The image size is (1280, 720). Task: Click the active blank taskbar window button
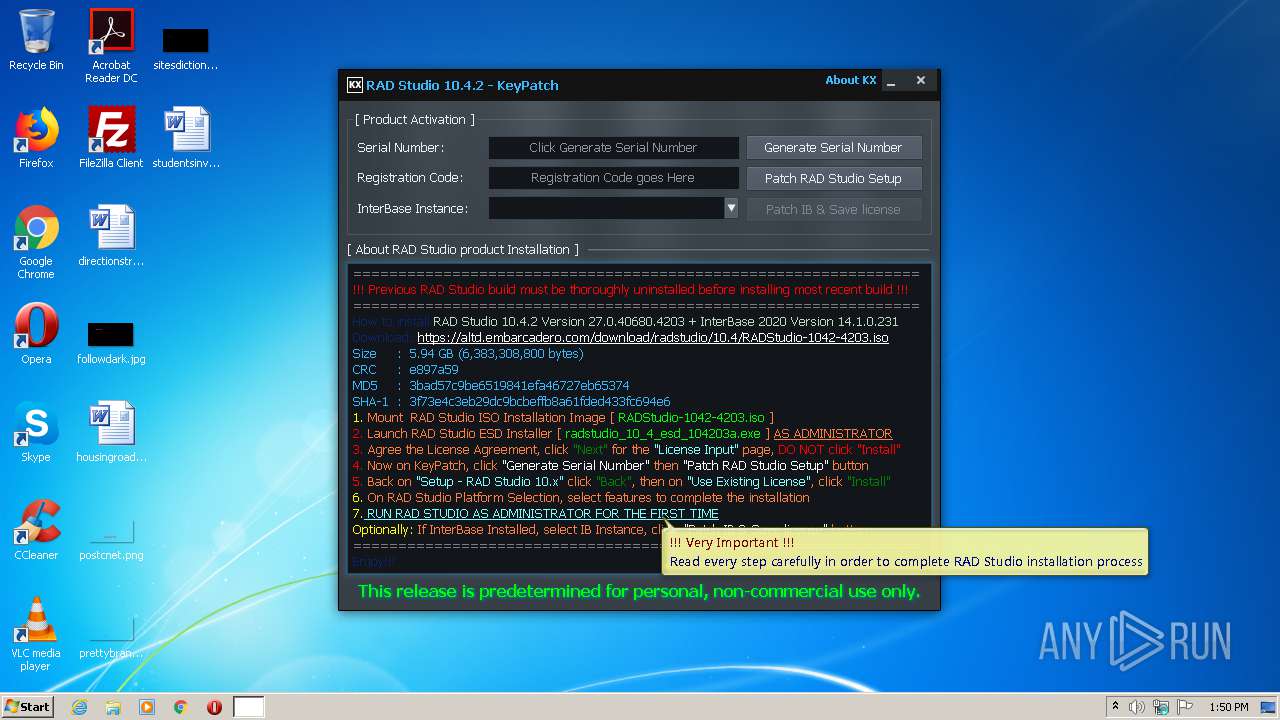pos(249,707)
